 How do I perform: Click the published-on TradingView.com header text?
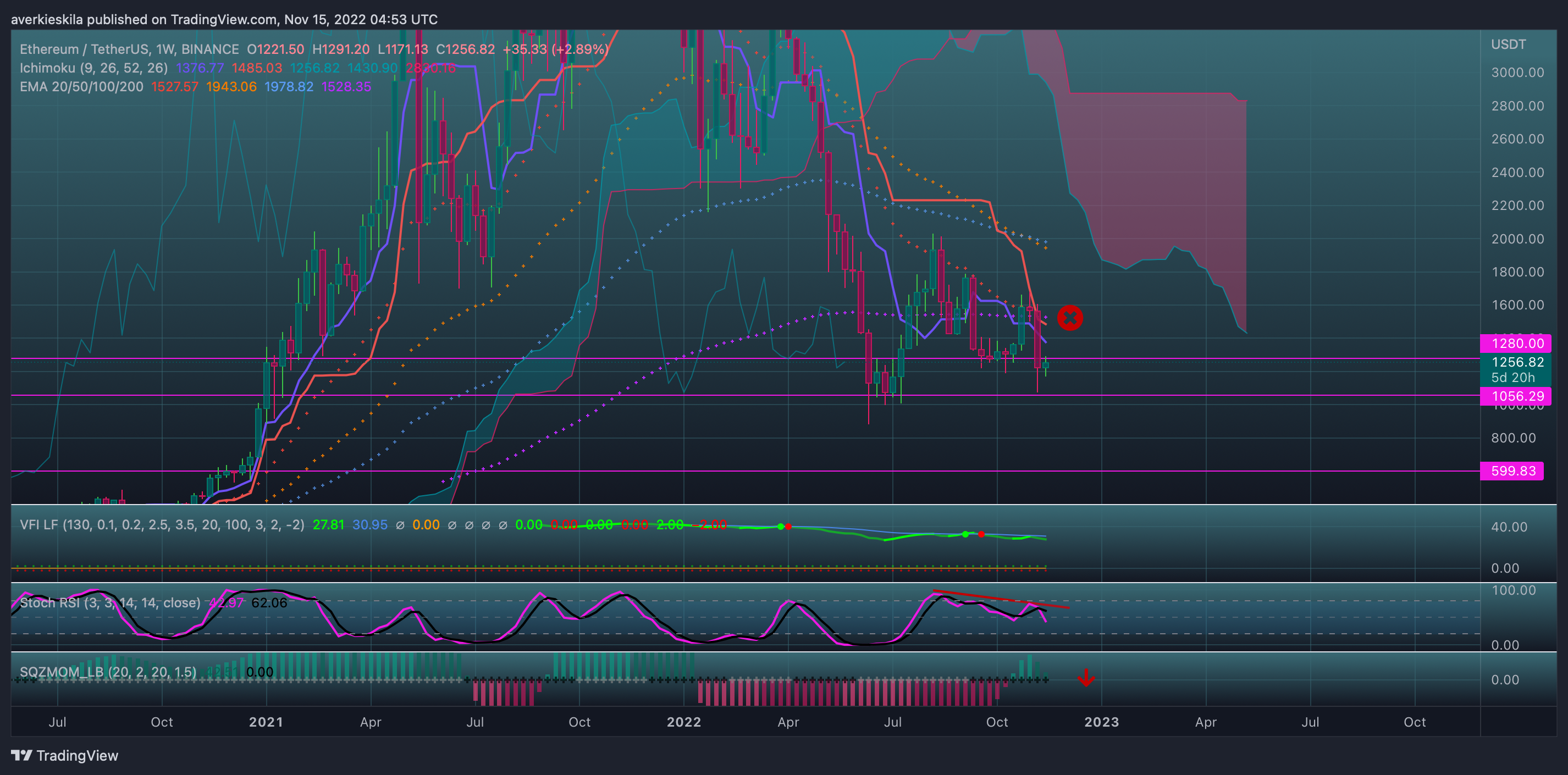[x=224, y=19]
